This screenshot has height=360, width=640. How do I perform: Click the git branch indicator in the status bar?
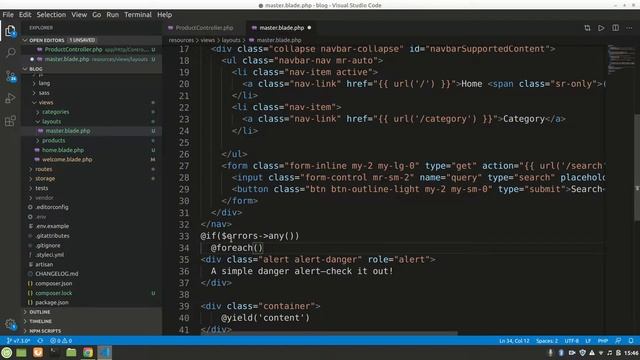[19, 340]
